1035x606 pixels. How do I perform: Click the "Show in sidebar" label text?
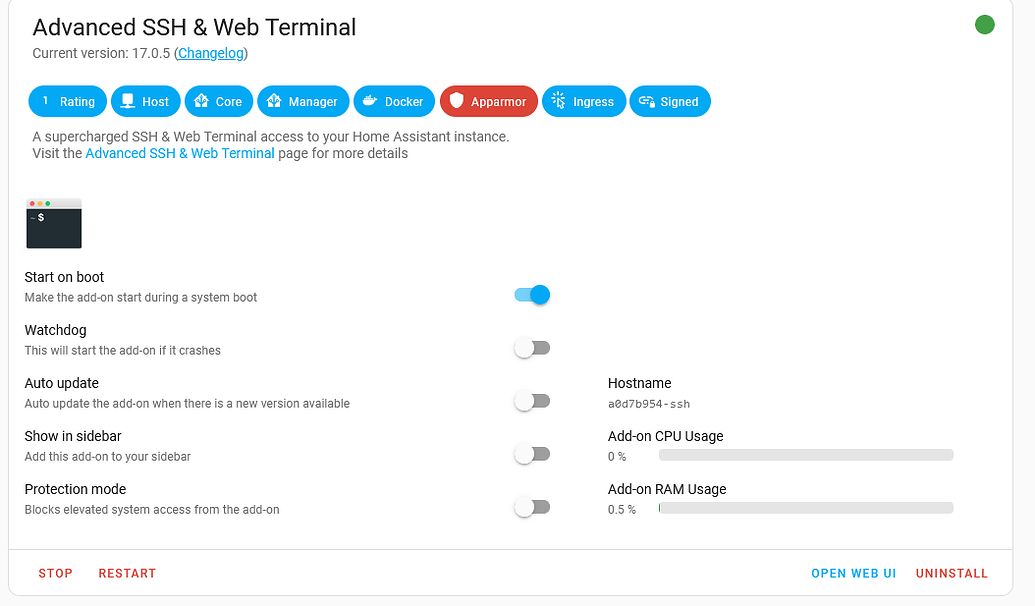(x=73, y=436)
